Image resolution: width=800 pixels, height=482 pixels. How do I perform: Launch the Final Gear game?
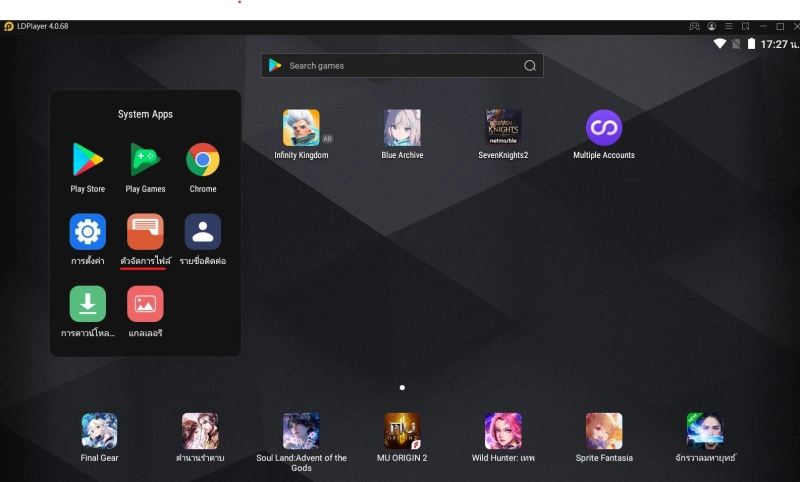tap(99, 431)
